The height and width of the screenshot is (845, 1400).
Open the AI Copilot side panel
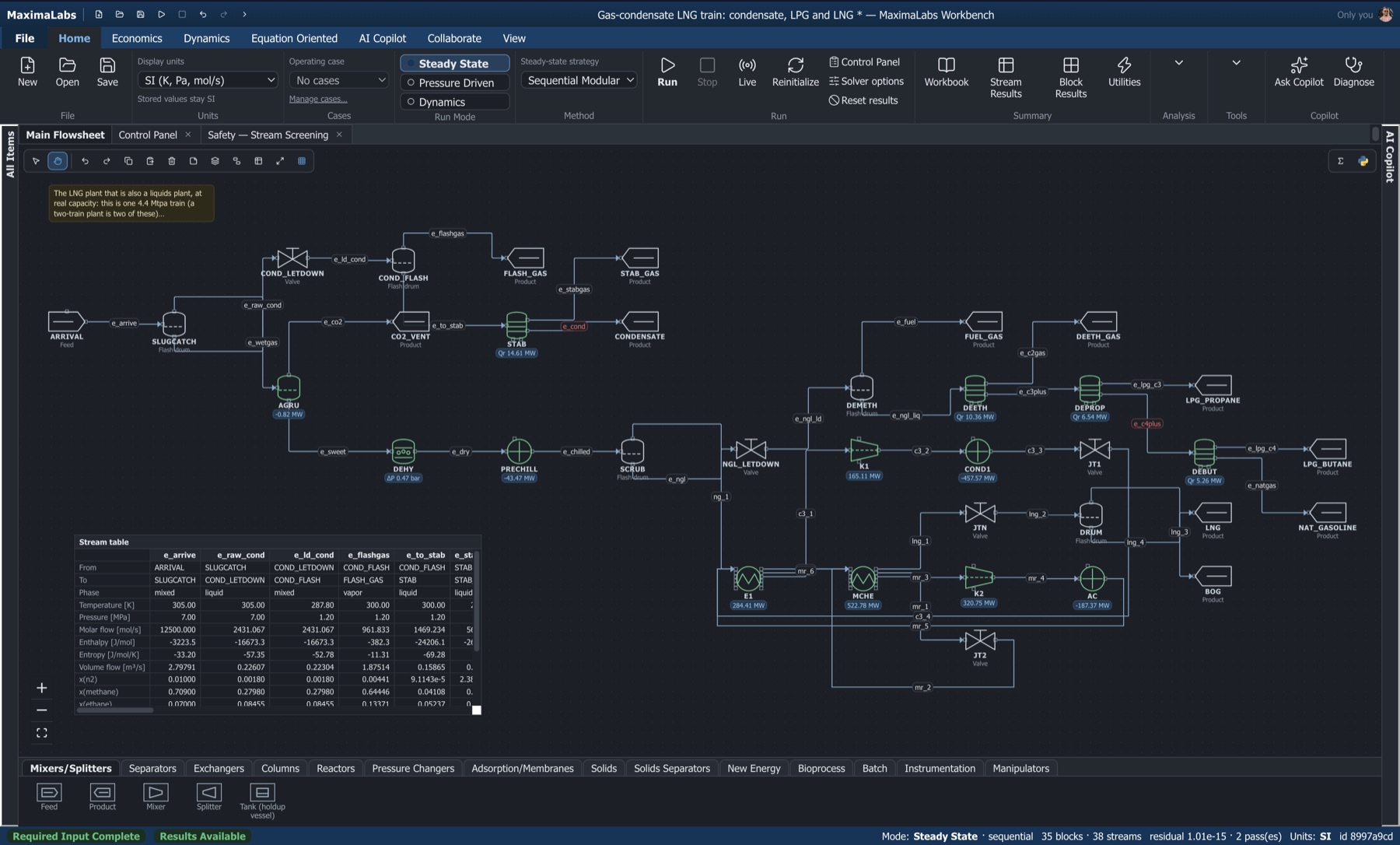1390,156
